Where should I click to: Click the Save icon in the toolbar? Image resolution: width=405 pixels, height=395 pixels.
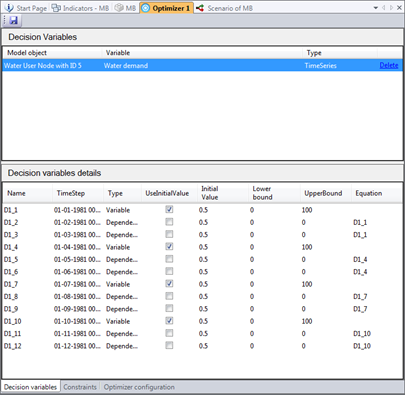(14, 21)
